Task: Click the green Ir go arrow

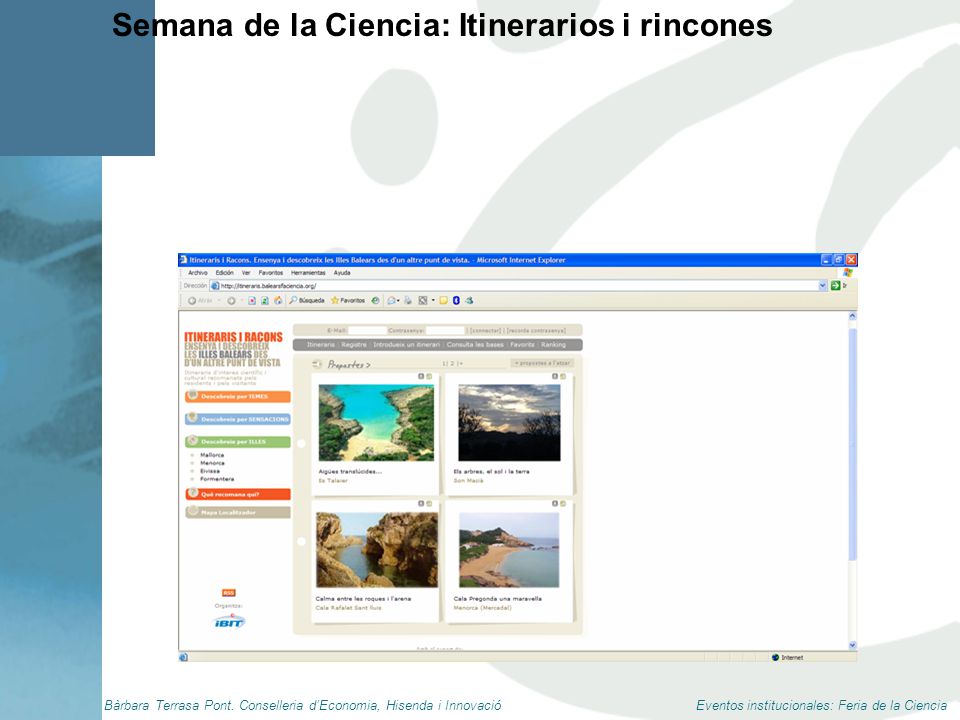Action: (x=834, y=286)
